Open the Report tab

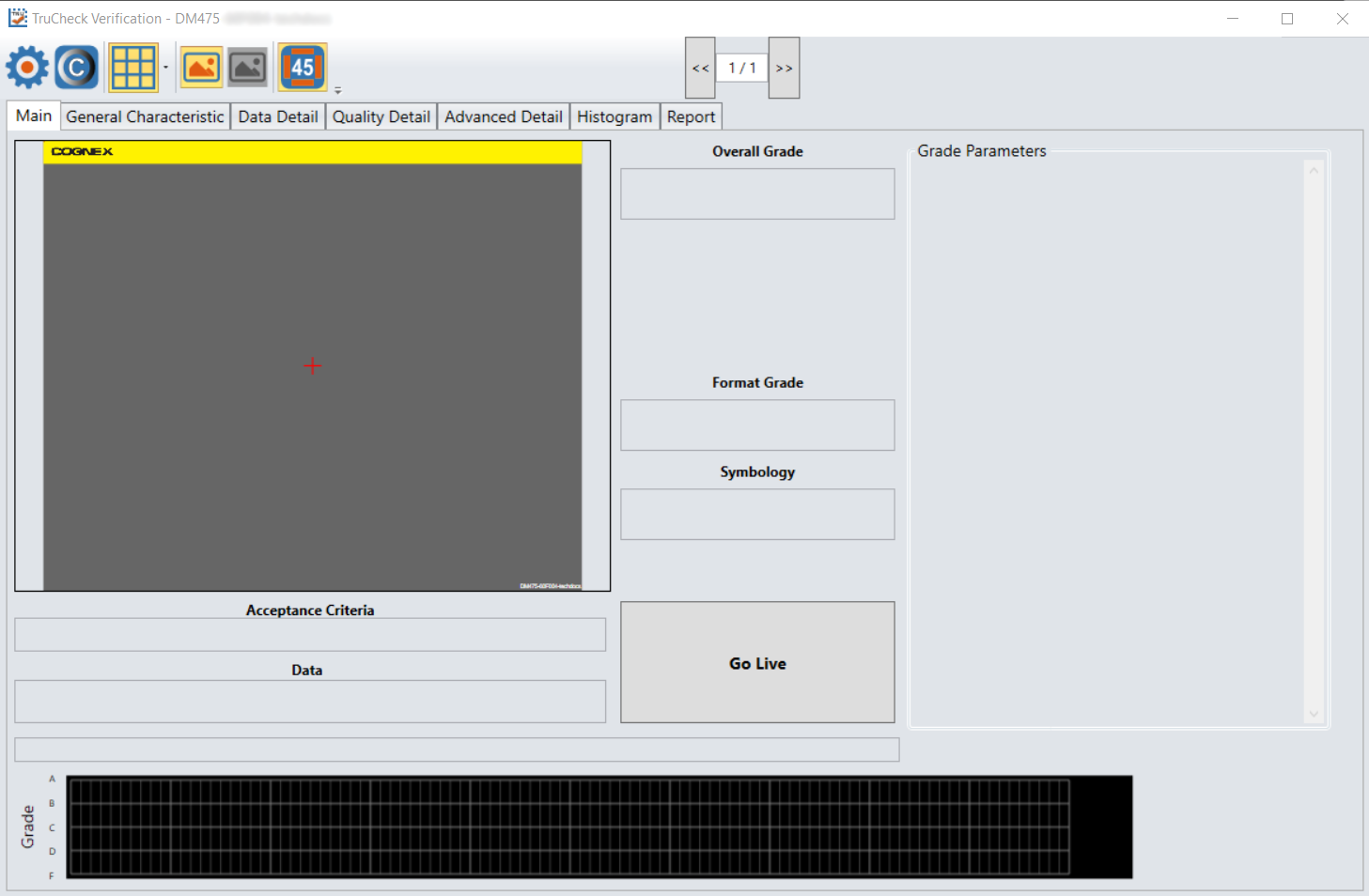coord(691,116)
